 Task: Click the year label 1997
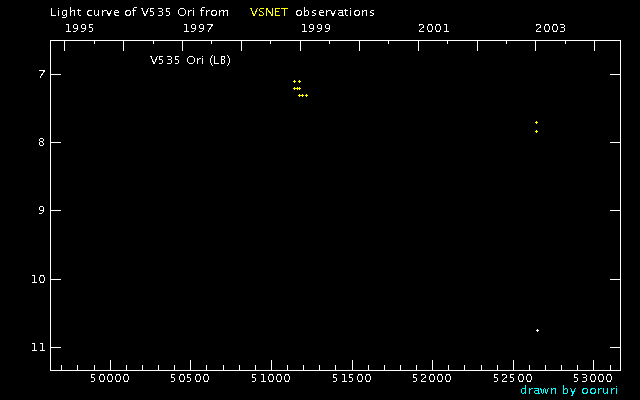point(198,28)
